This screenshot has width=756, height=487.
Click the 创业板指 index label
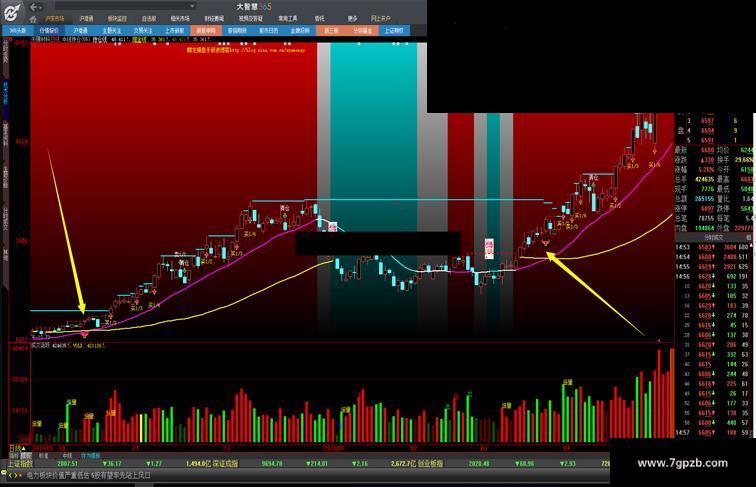pyautogui.click(x=430, y=464)
